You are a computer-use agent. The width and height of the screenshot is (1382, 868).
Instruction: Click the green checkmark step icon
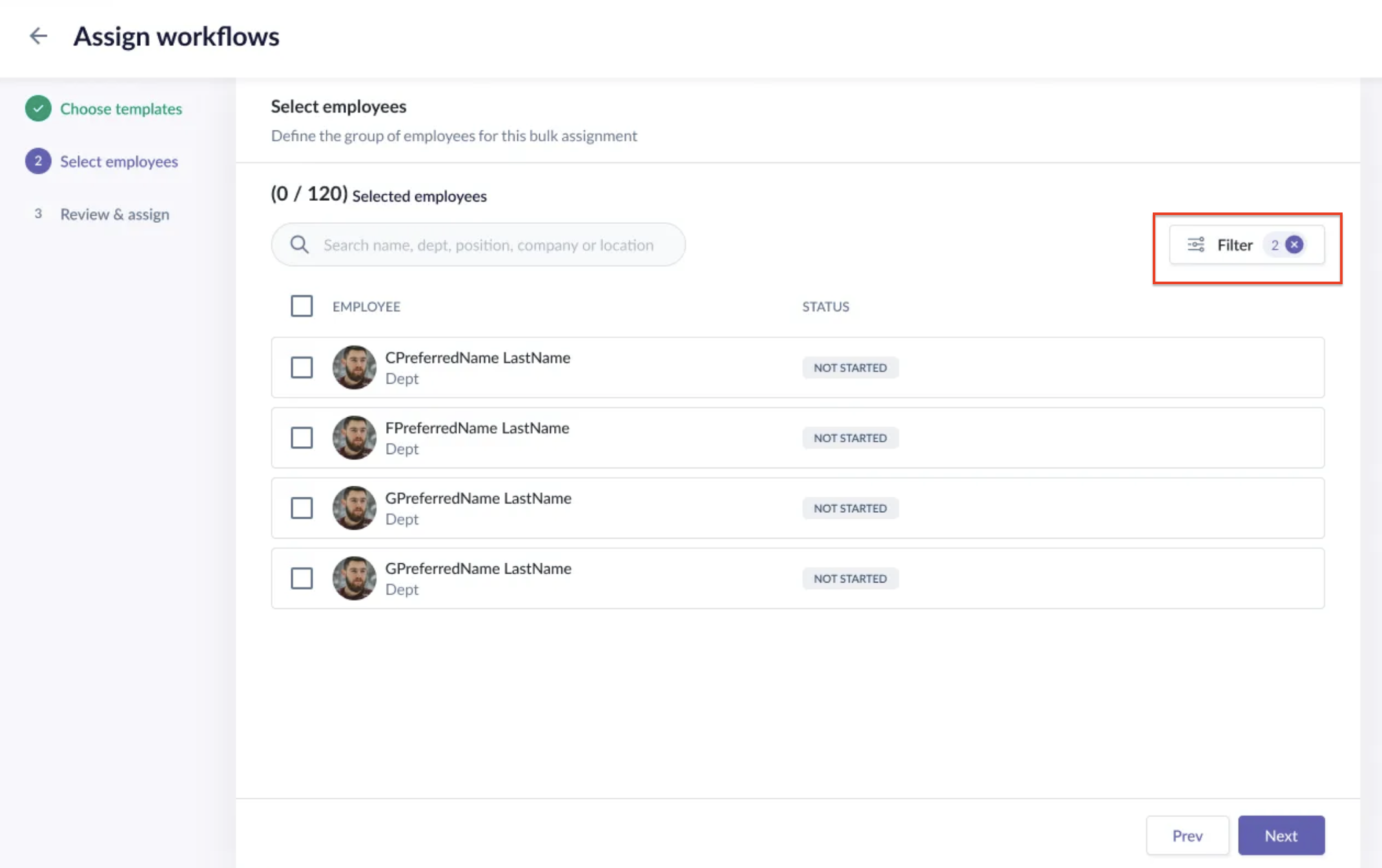[38, 108]
